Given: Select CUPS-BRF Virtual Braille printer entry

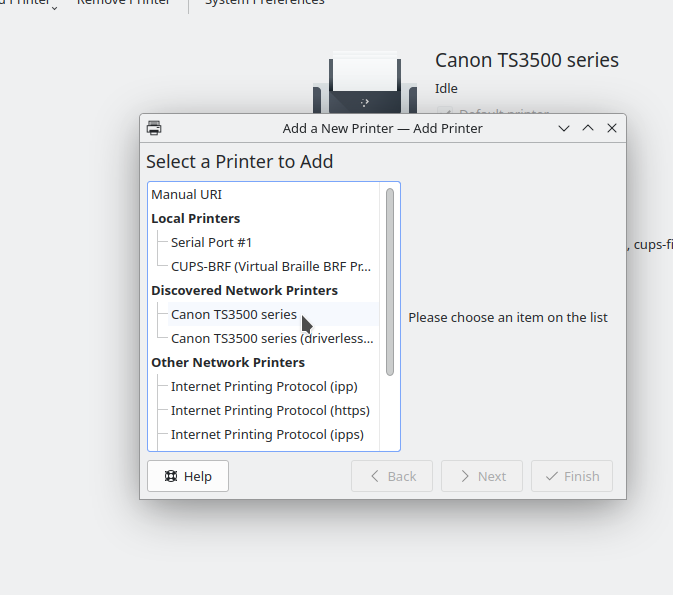Looking at the screenshot, I should tap(271, 266).
